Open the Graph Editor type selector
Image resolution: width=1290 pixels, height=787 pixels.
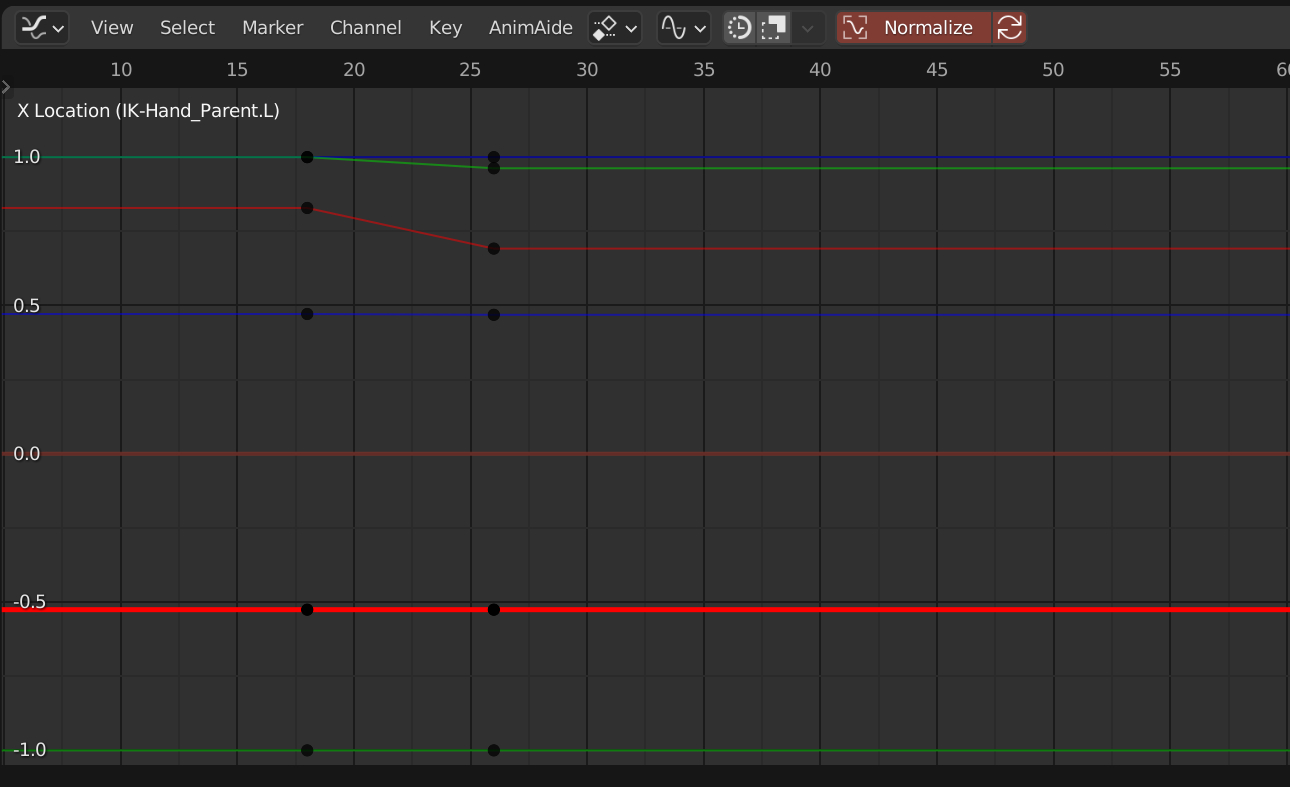click(42, 28)
